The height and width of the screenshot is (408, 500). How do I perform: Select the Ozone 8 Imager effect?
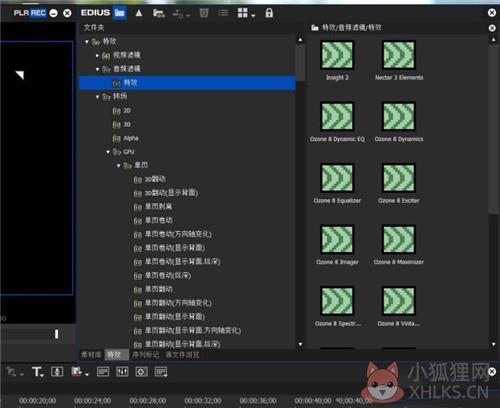337,239
